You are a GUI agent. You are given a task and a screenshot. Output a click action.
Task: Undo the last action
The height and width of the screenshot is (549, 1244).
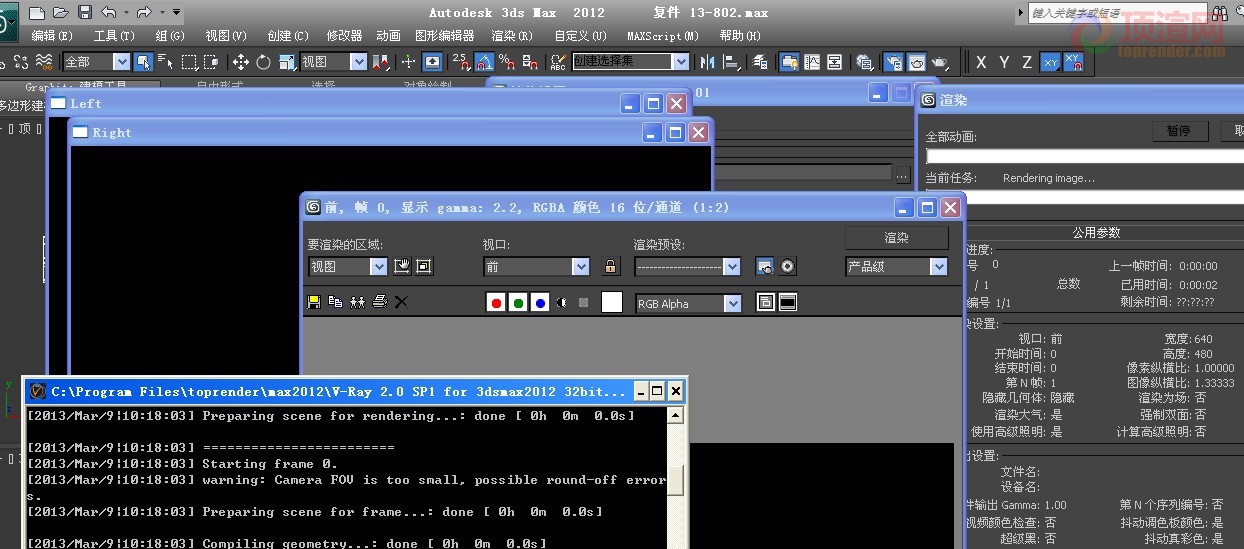pyautogui.click(x=107, y=12)
